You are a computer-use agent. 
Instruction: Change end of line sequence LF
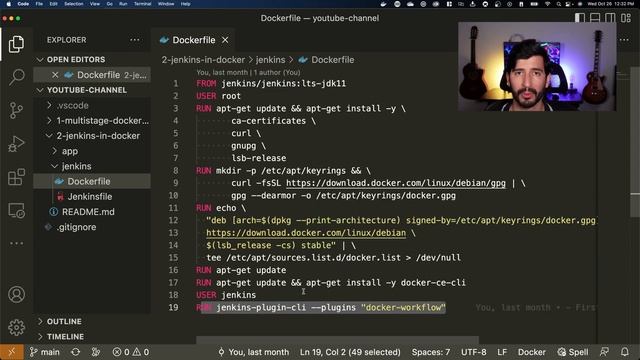tap(502, 352)
